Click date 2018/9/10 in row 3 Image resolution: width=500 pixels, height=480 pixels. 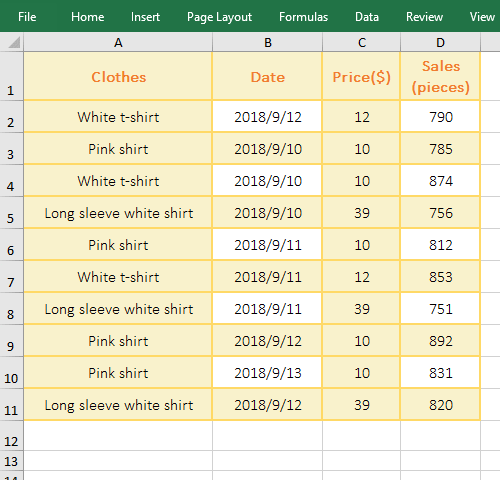(x=267, y=149)
